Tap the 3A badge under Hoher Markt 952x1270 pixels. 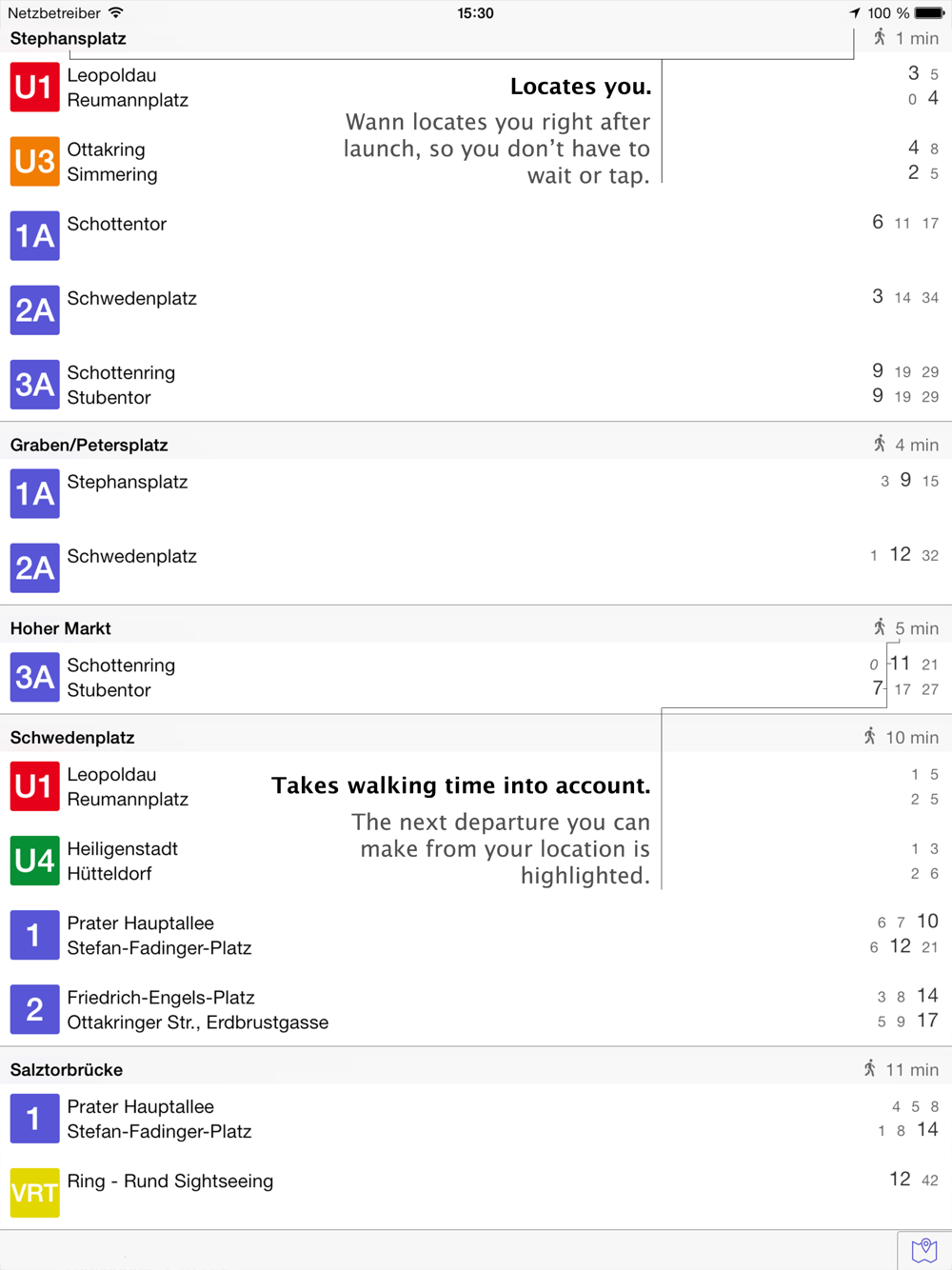coord(34,677)
